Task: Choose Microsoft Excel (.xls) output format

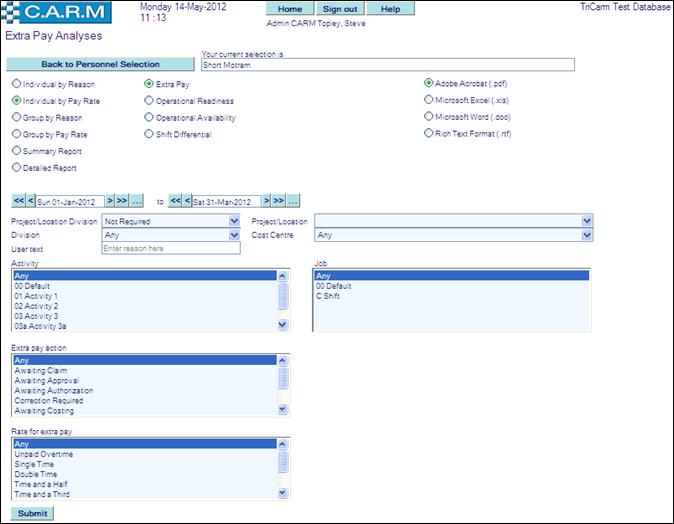Action: [x=429, y=100]
